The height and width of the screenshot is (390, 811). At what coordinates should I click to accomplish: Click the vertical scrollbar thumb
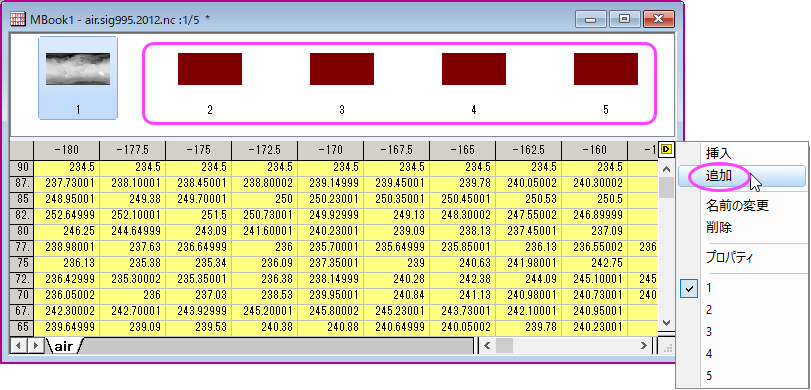[x=666, y=188]
